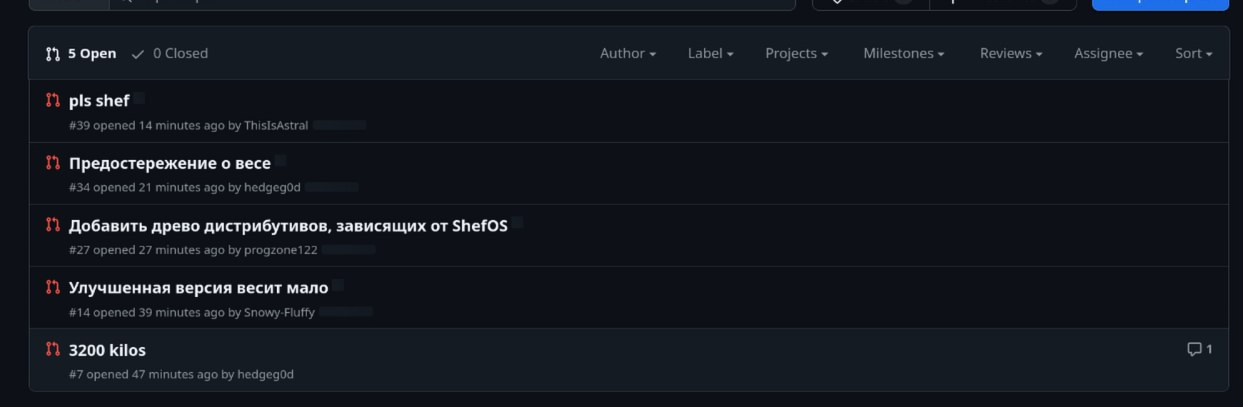
Task: Show the 0 Closed pull requests
Action: pos(170,53)
